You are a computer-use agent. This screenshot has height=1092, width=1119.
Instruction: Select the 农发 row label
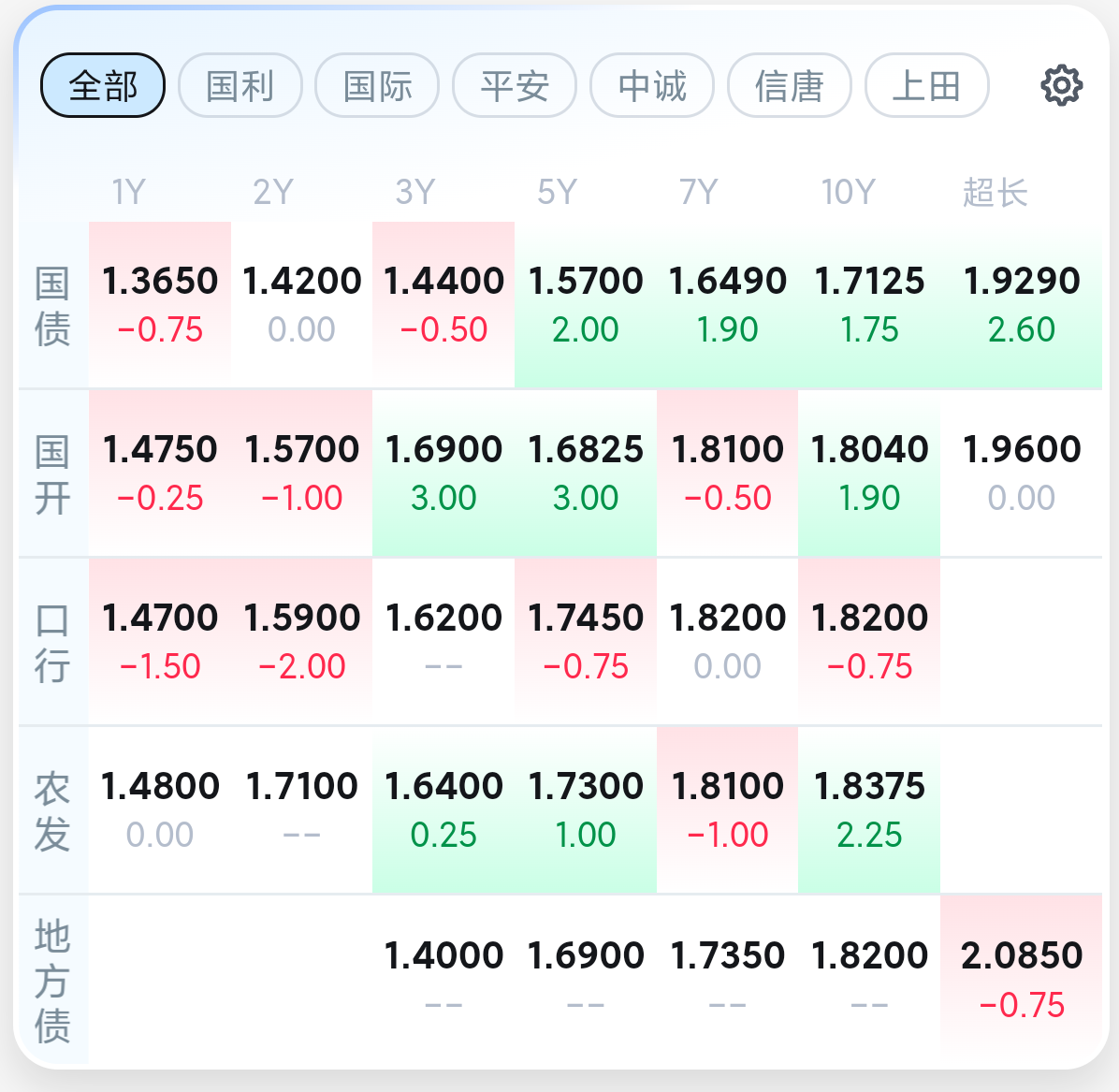pos(52,810)
